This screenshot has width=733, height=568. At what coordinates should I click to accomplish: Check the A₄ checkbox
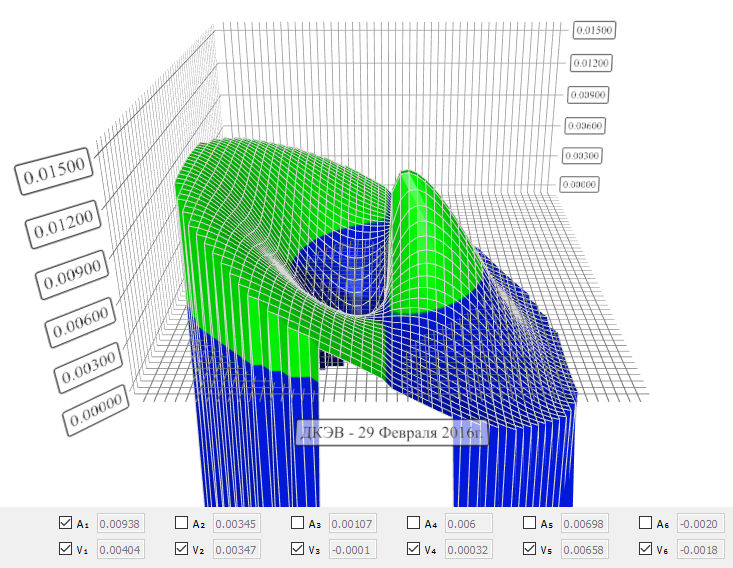tap(414, 522)
